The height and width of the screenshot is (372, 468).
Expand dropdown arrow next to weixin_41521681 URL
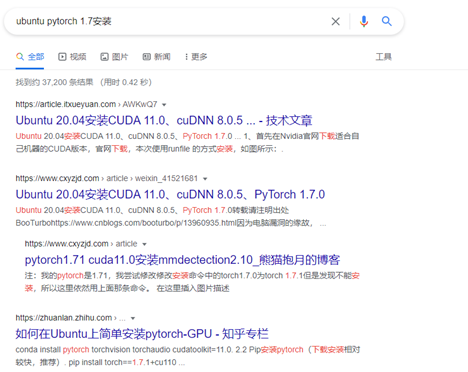[205, 179]
